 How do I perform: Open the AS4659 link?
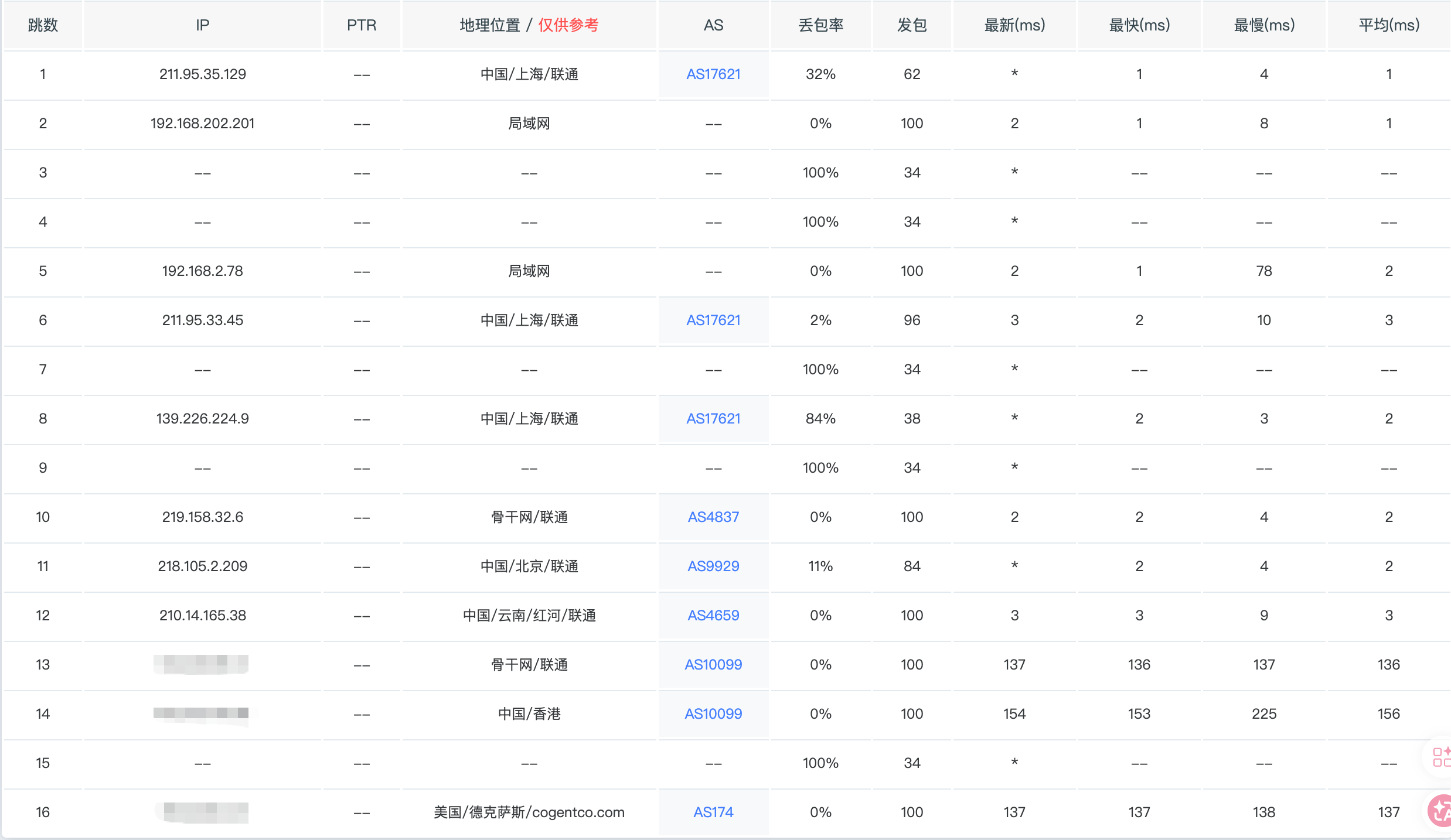[x=713, y=616]
